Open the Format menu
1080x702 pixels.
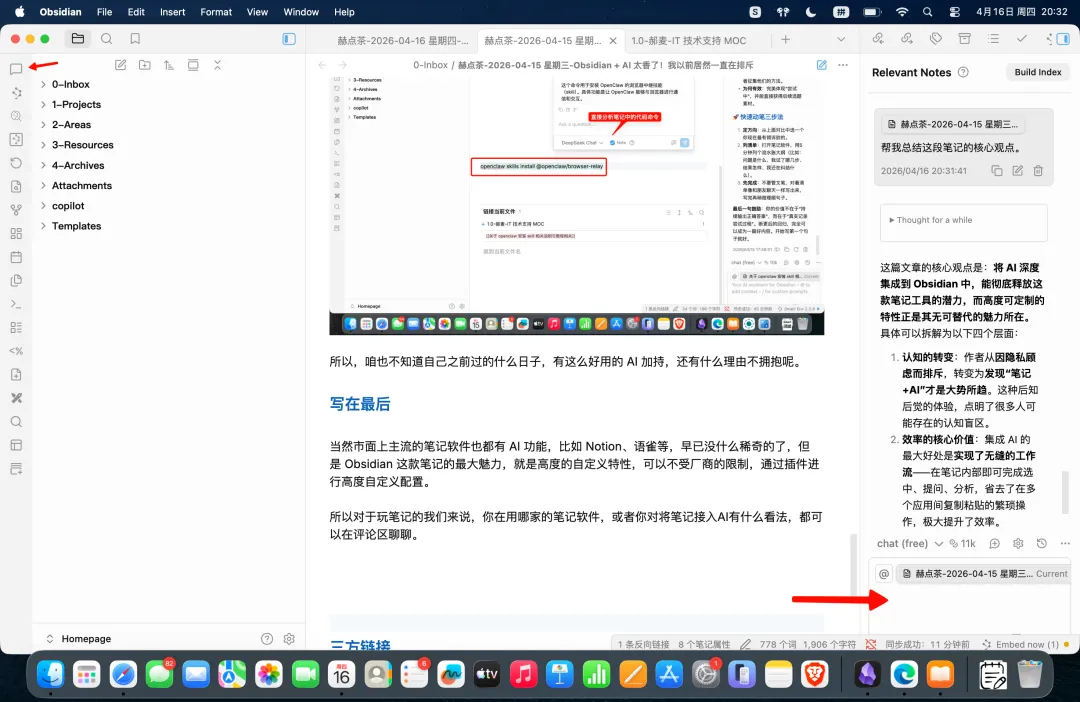click(216, 12)
